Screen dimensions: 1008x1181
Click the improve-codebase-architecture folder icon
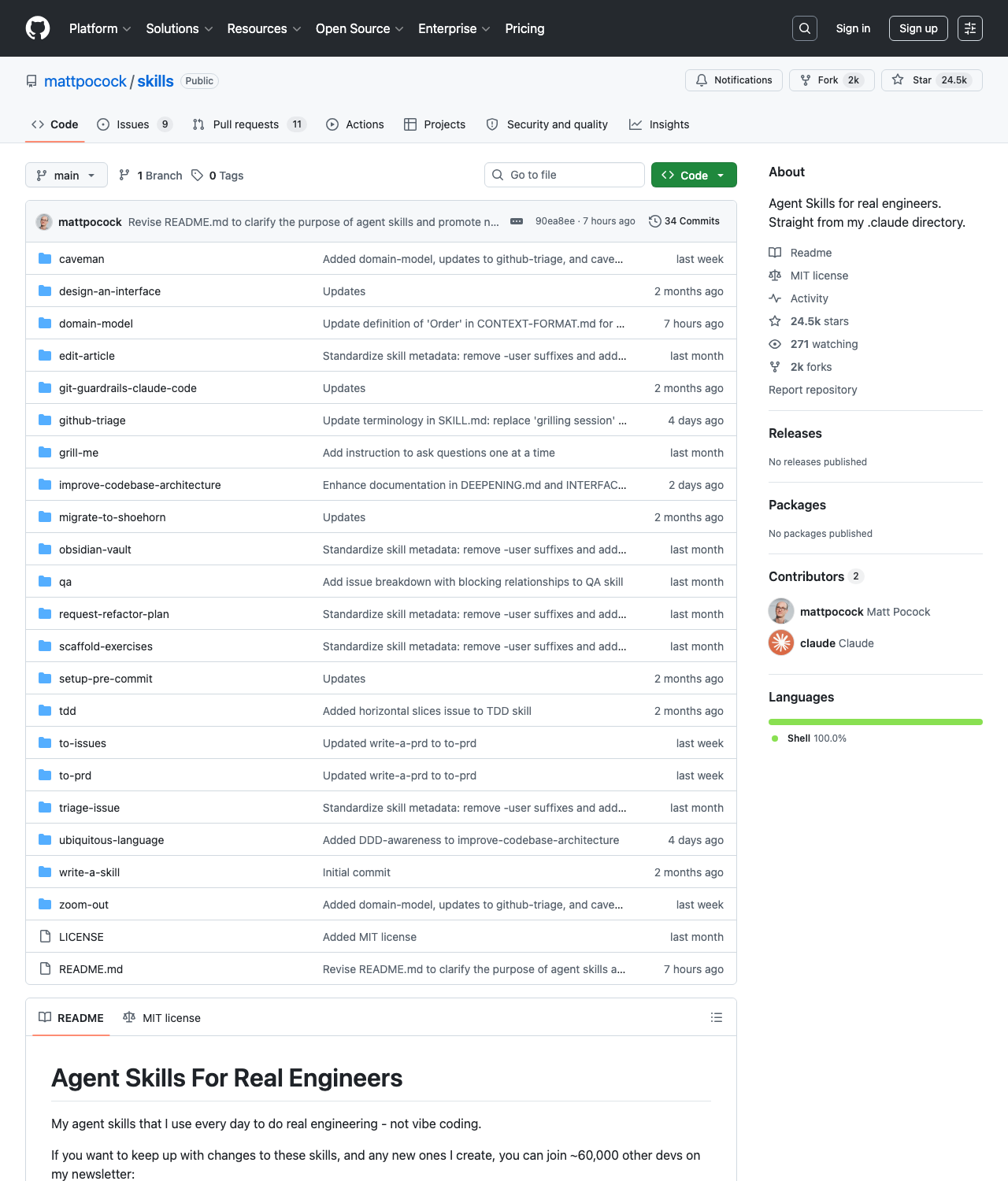point(45,485)
